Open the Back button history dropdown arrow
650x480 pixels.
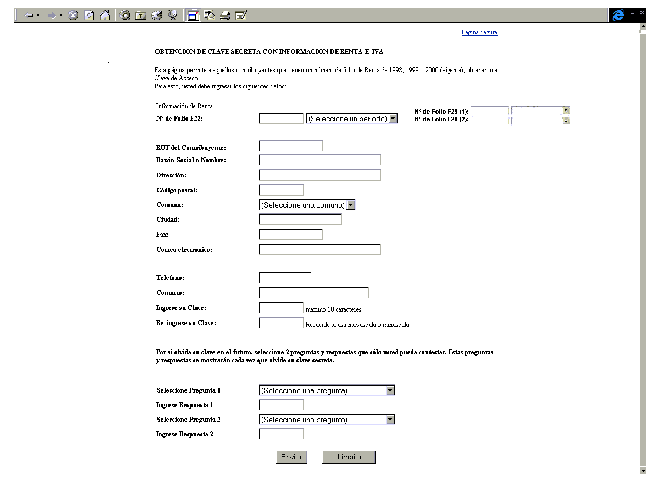point(38,15)
